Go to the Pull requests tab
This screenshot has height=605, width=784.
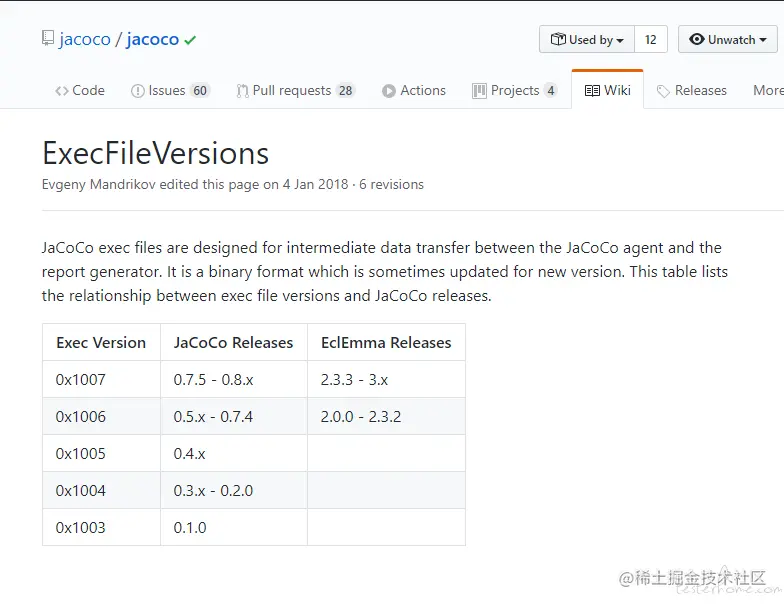click(x=296, y=90)
